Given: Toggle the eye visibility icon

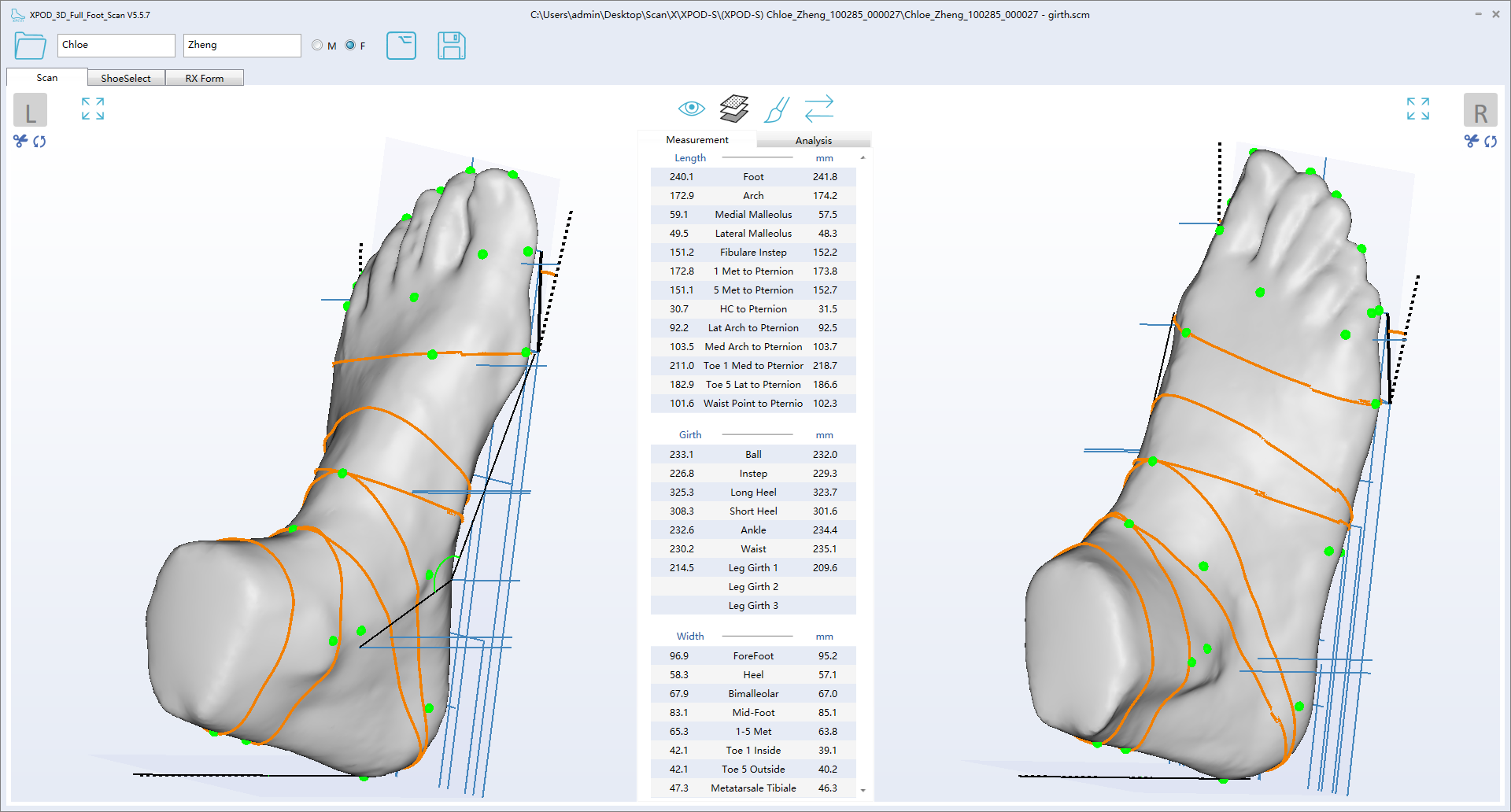Looking at the screenshot, I should click(691, 109).
